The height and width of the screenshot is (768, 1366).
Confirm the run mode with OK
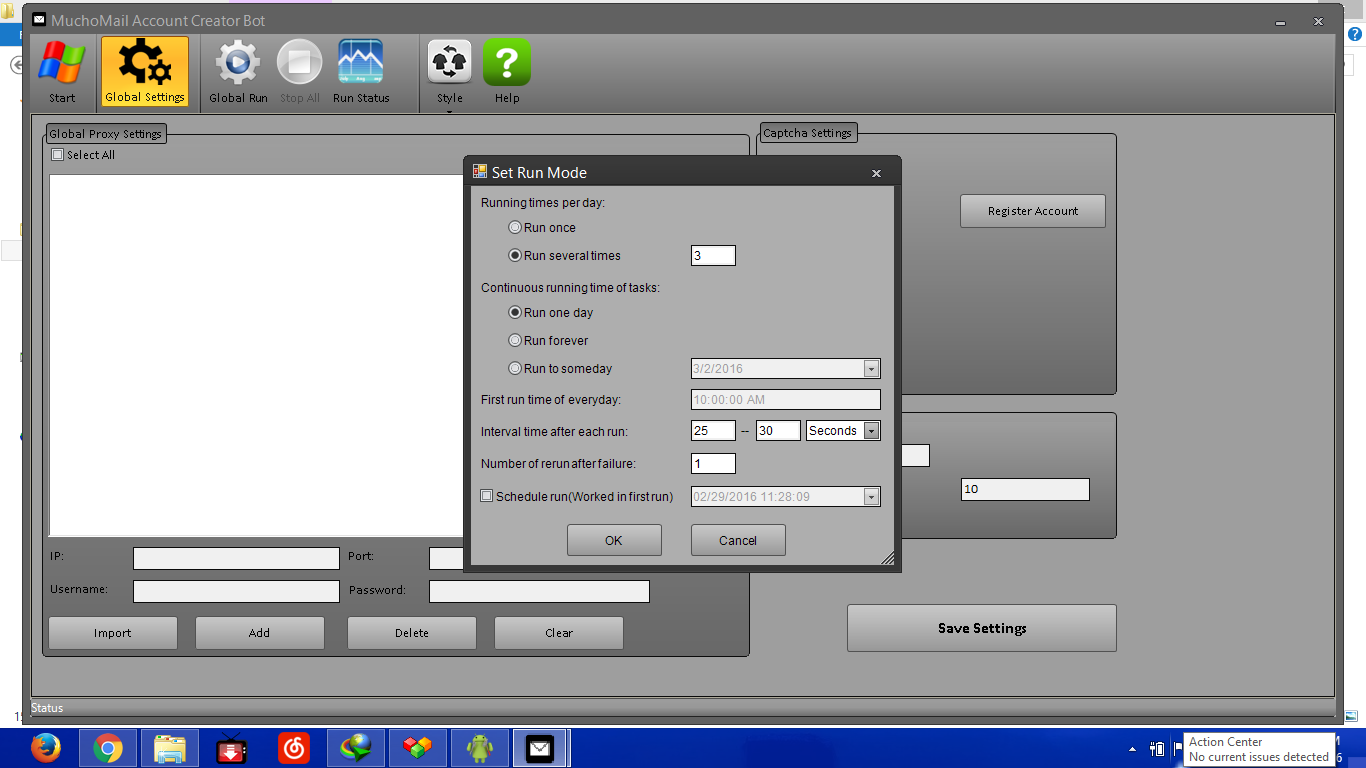614,540
